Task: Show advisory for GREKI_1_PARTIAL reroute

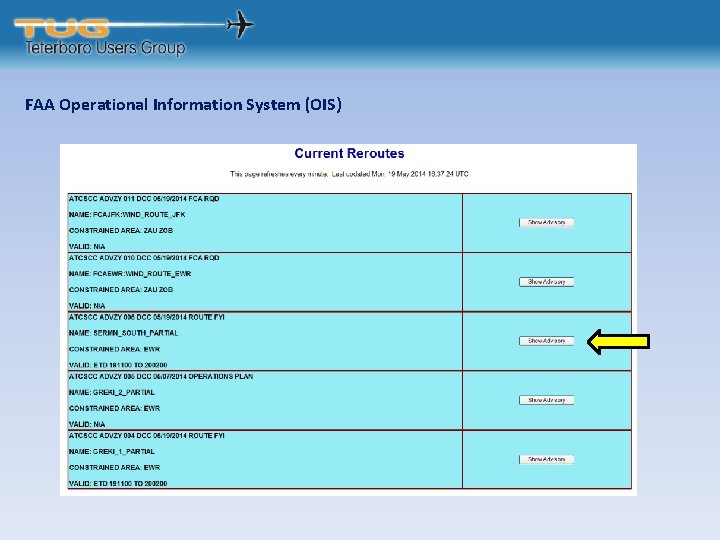Action: [x=546, y=460]
